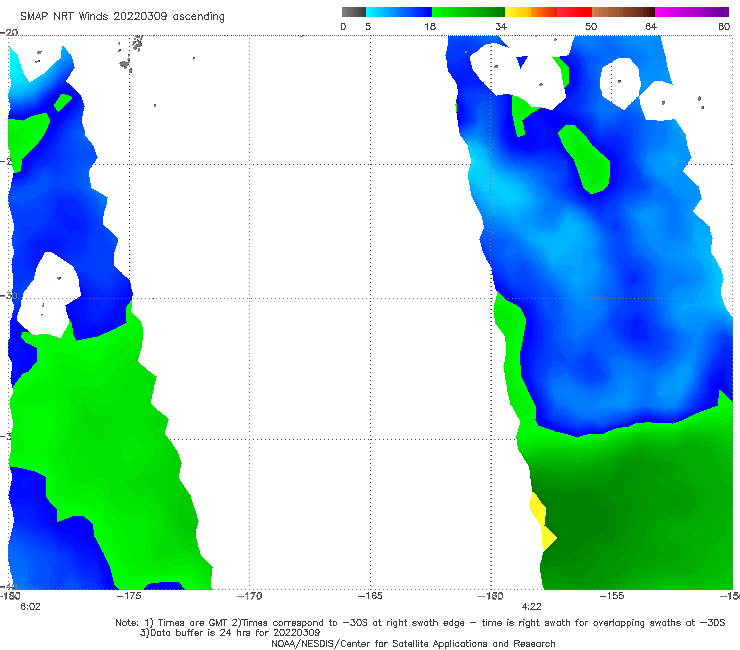Click the longitude label "-165"
This screenshot has height=650, width=740.
[370, 596]
